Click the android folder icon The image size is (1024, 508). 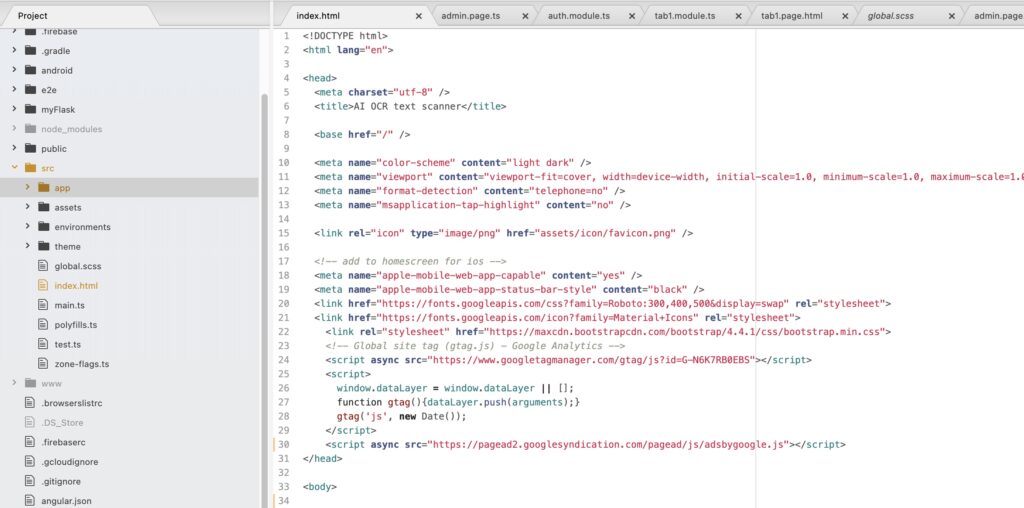click(30, 70)
